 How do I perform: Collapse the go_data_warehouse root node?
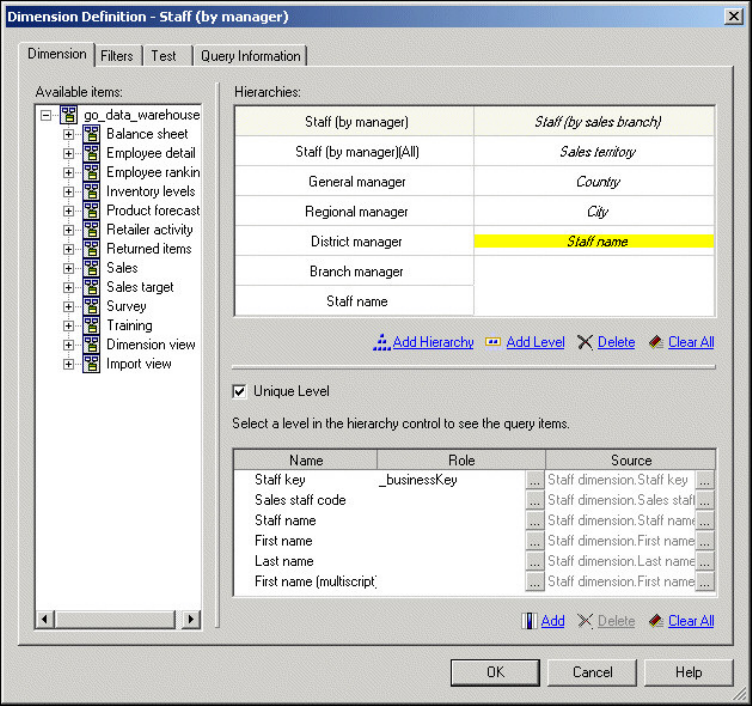tap(46, 115)
